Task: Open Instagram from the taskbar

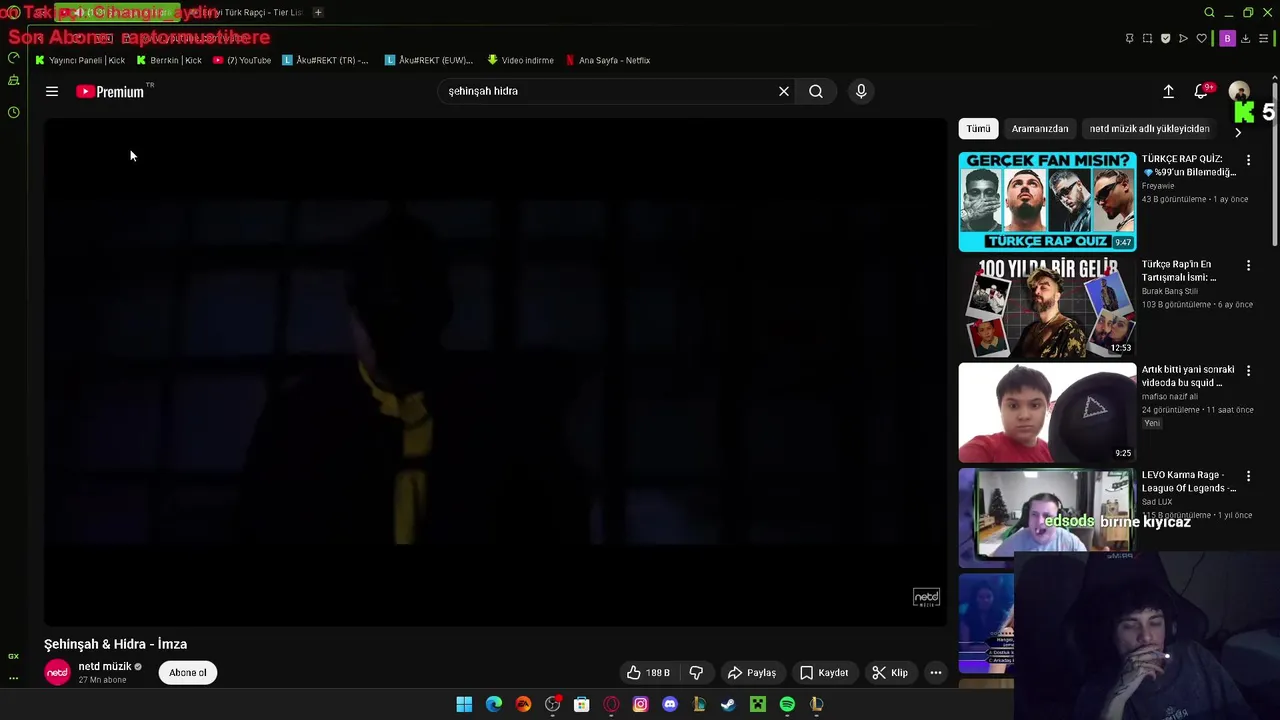Action: click(x=641, y=704)
